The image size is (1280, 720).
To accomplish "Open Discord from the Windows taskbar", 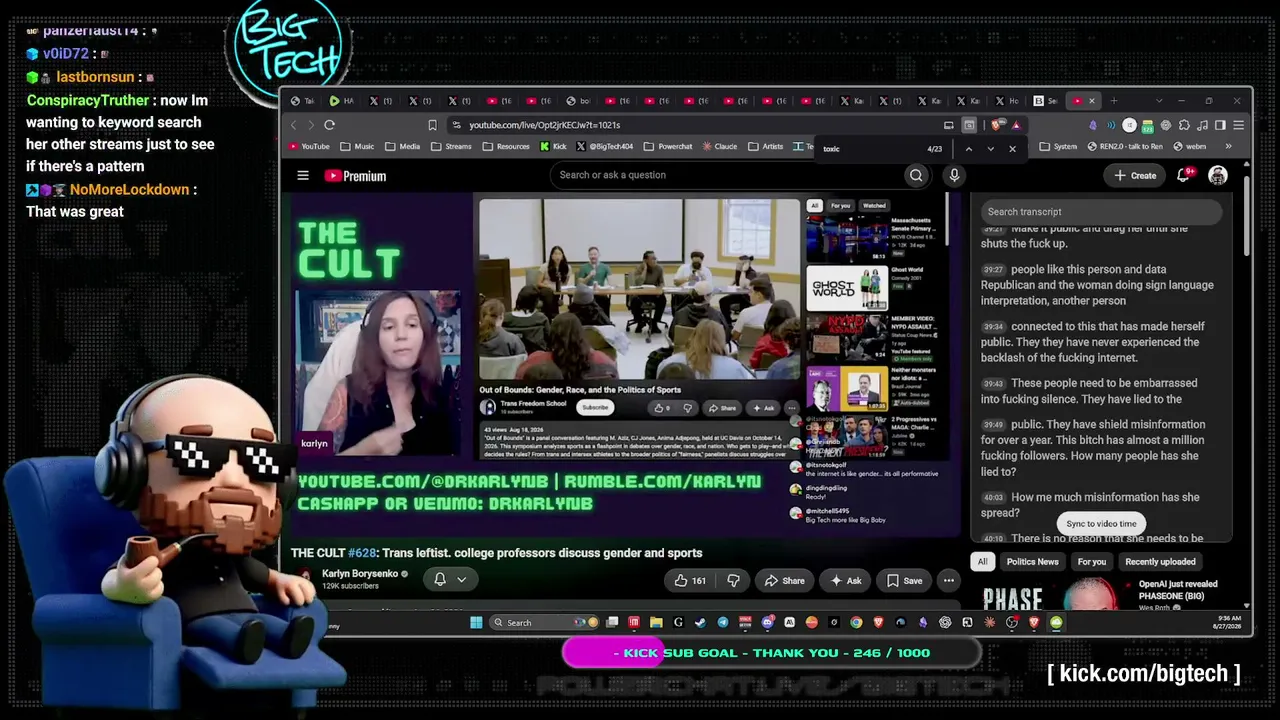I will pyautogui.click(x=767, y=622).
